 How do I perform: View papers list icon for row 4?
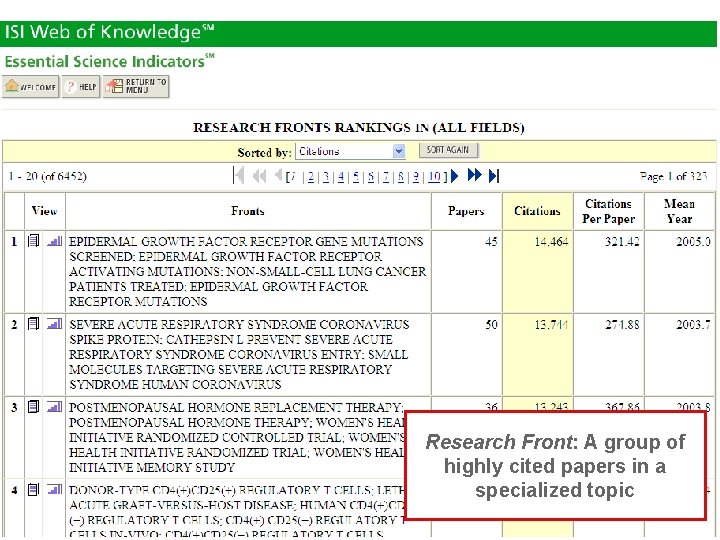coord(34,490)
